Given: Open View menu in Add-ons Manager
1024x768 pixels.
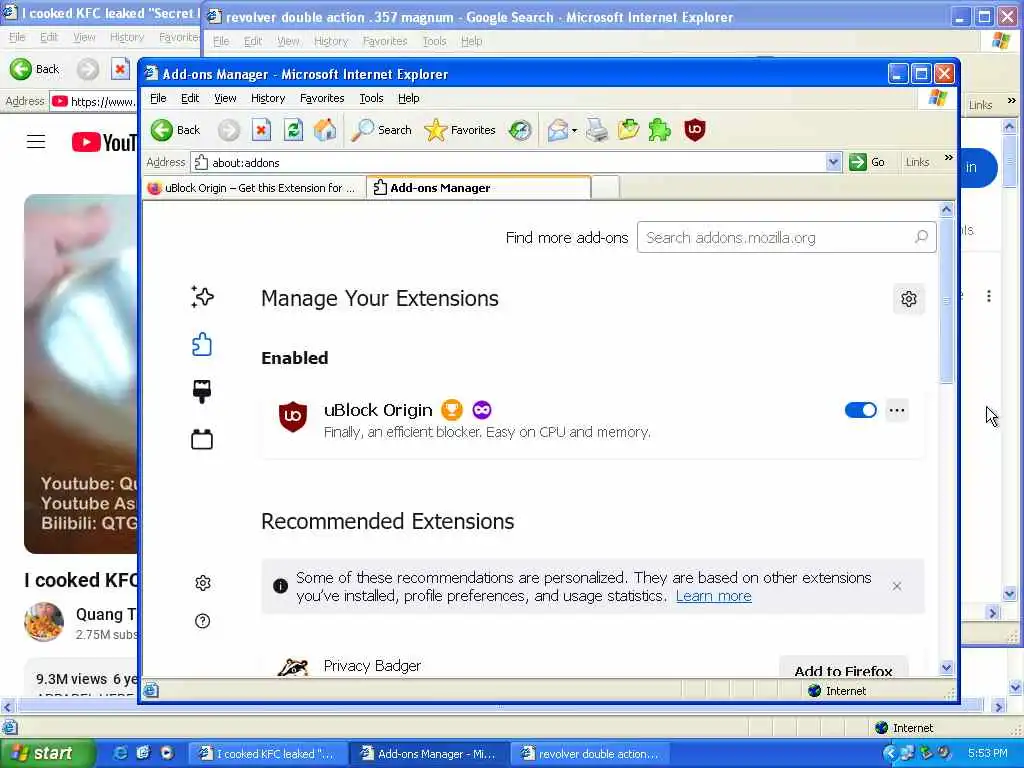Looking at the screenshot, I should [x=225, y=98].
